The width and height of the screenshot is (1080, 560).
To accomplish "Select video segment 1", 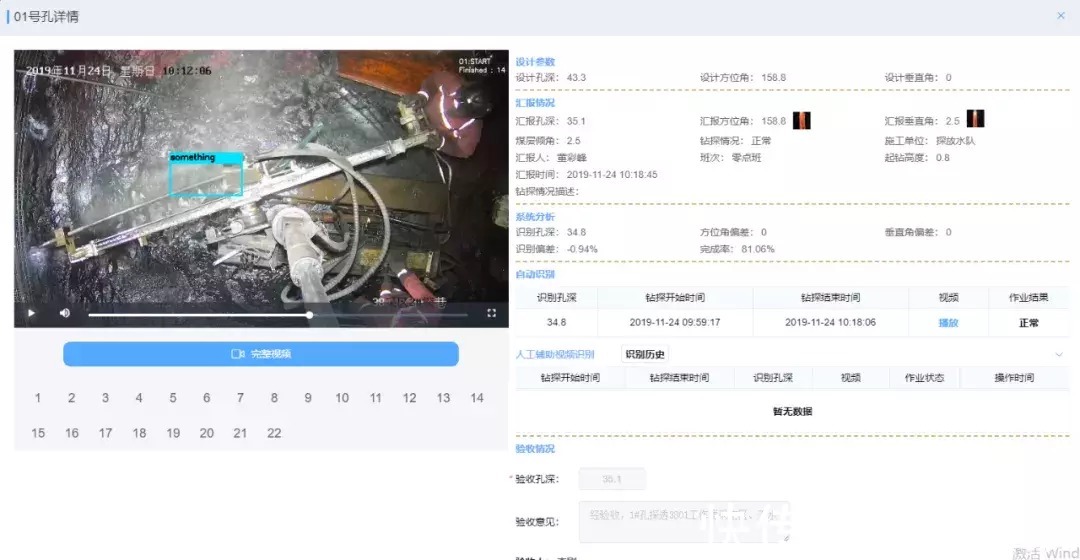I will coord(38,398).
